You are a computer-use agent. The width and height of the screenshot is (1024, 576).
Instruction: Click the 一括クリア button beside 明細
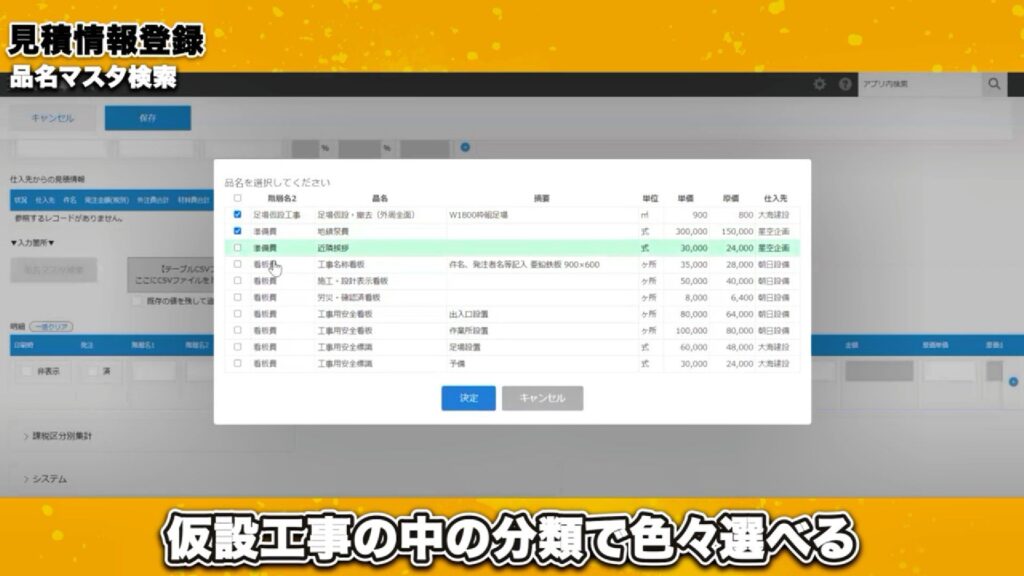pyautogui.click(x=51, y=327)
